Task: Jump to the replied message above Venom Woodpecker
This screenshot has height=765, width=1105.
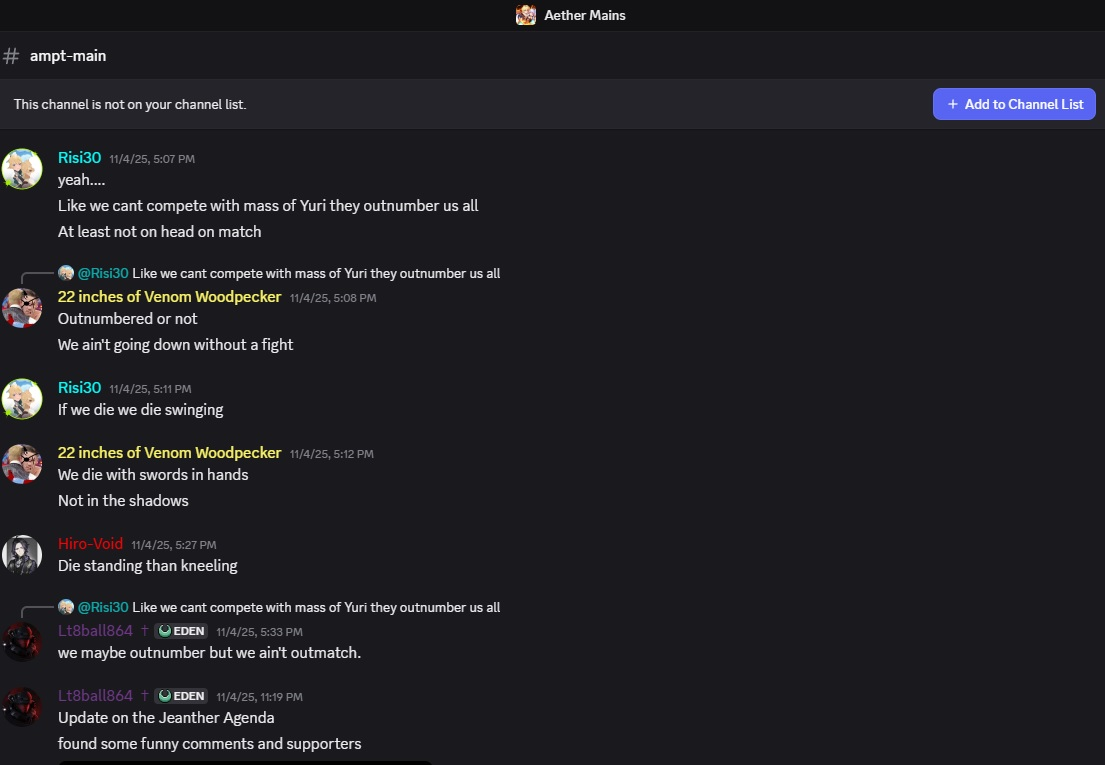Action: (316, 273)
